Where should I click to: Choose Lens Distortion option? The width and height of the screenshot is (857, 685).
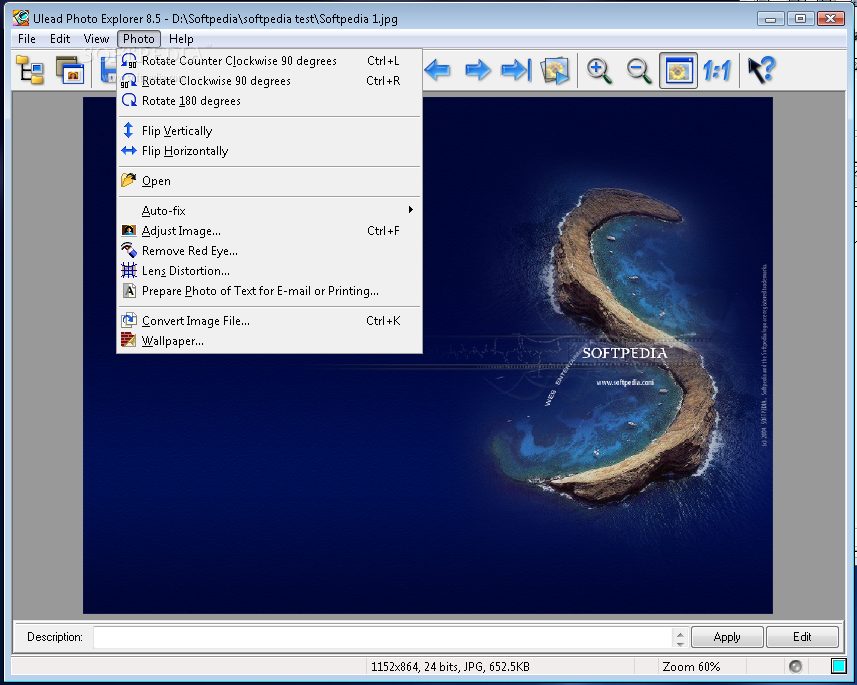click(269, 271)
